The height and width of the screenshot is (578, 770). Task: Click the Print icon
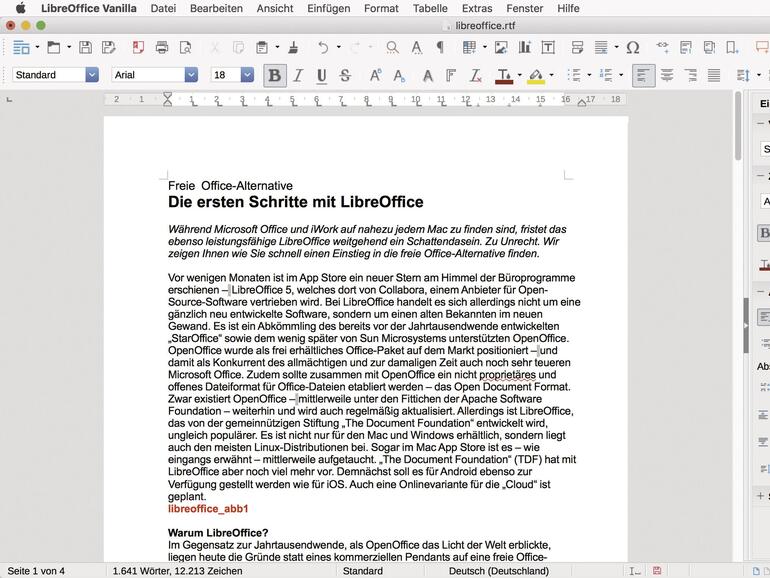point(162,48)
